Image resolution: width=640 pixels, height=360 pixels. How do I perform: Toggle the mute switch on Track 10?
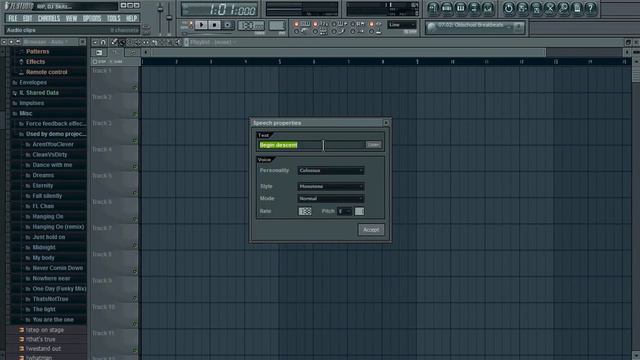click(x=134, y=324)
